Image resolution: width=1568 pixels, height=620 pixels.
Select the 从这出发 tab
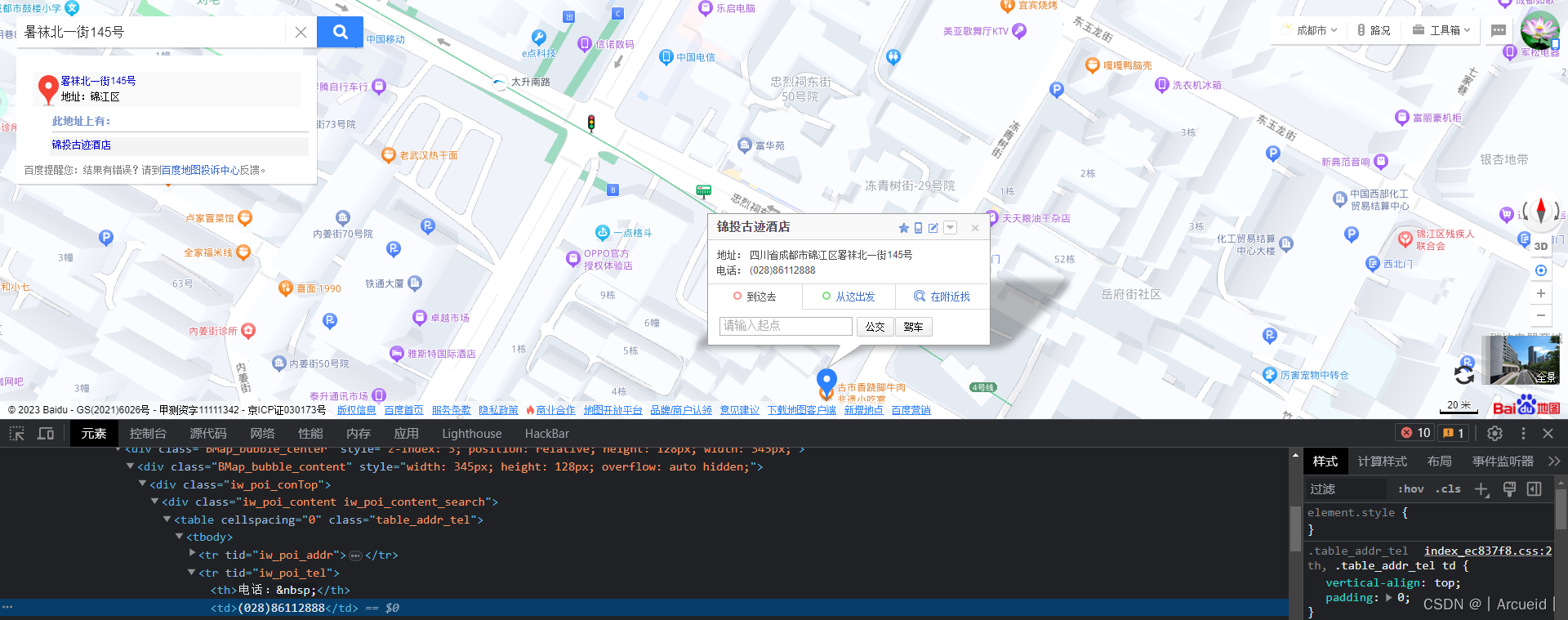(849, 297)
